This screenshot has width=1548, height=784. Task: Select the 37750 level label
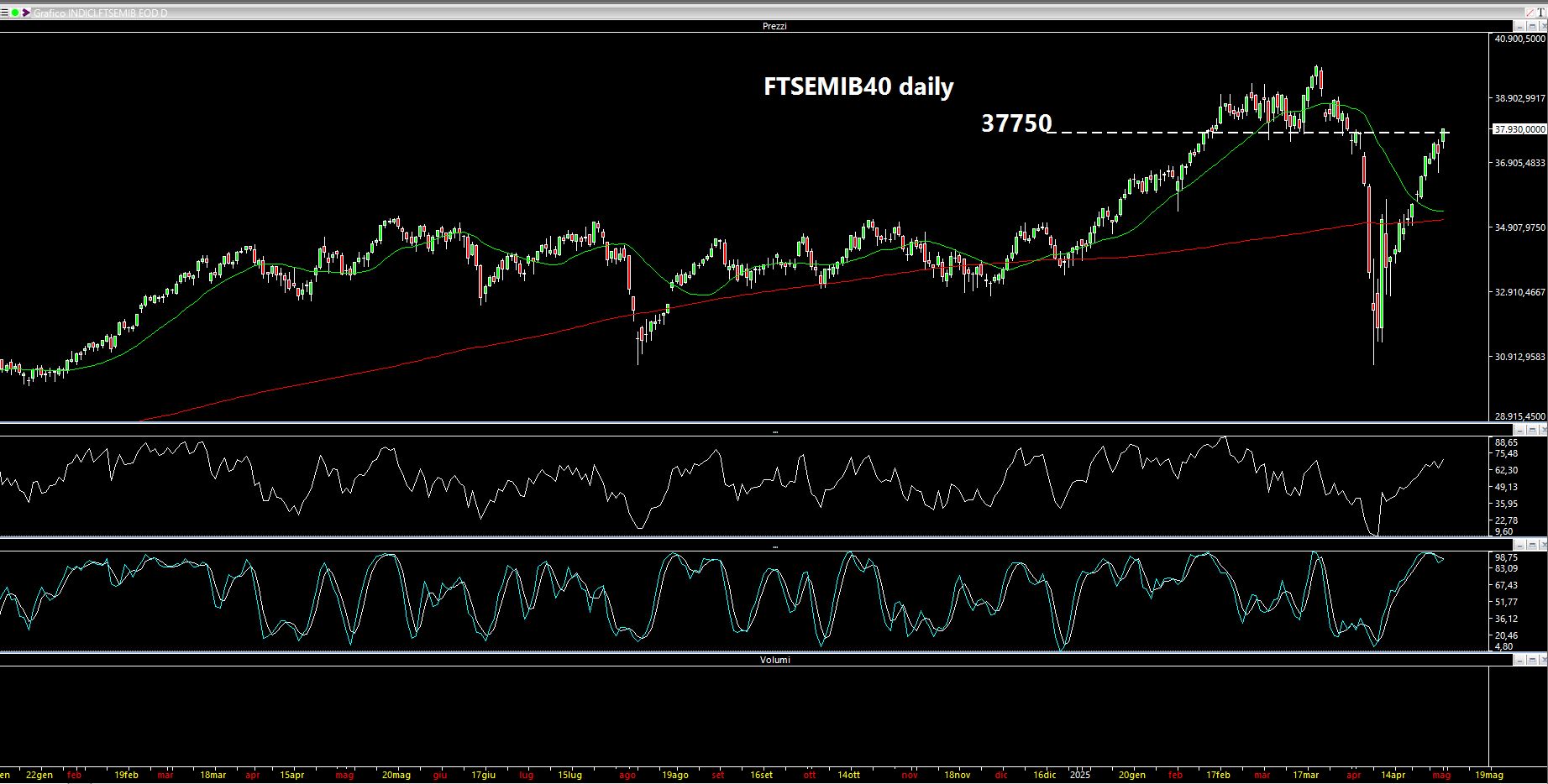(x=1016, y=123)
